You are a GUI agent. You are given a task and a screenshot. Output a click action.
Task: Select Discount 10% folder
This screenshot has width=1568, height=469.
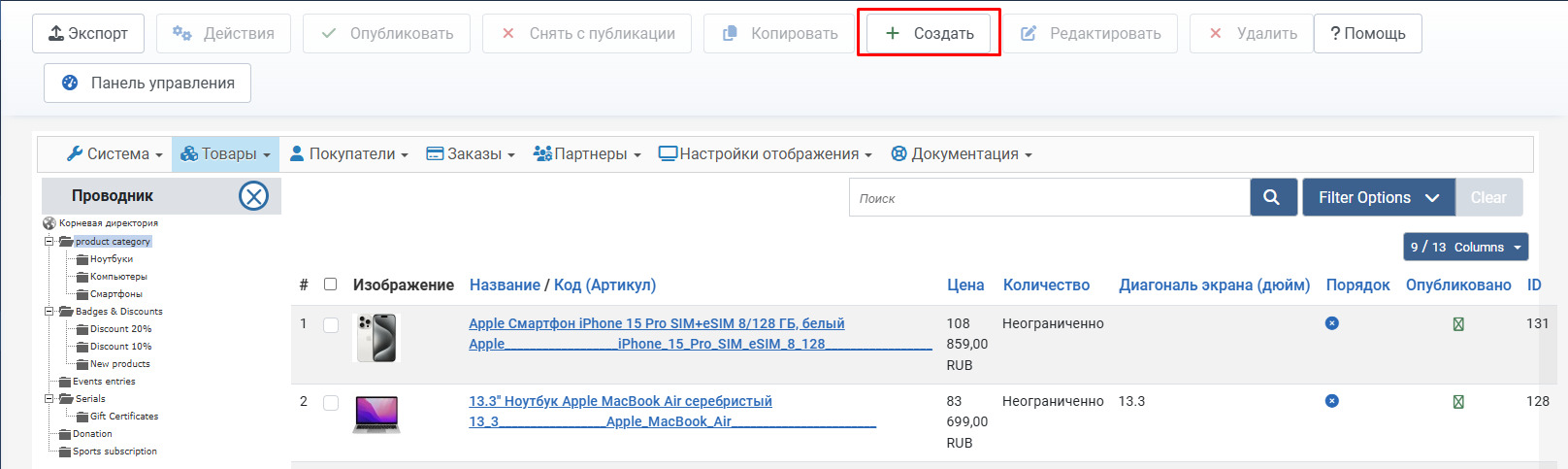pyautogui.click(x=121, y=347)
